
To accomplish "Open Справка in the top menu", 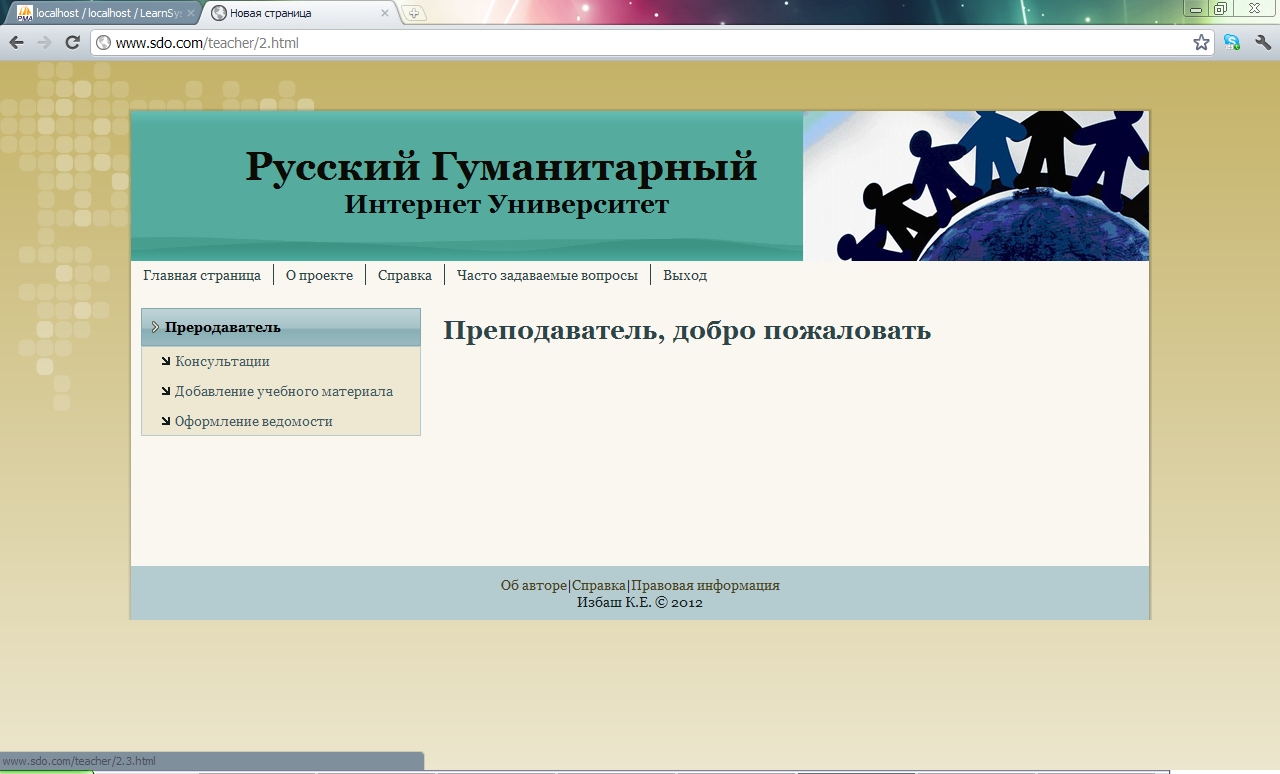I will click(x=405, y=275).
